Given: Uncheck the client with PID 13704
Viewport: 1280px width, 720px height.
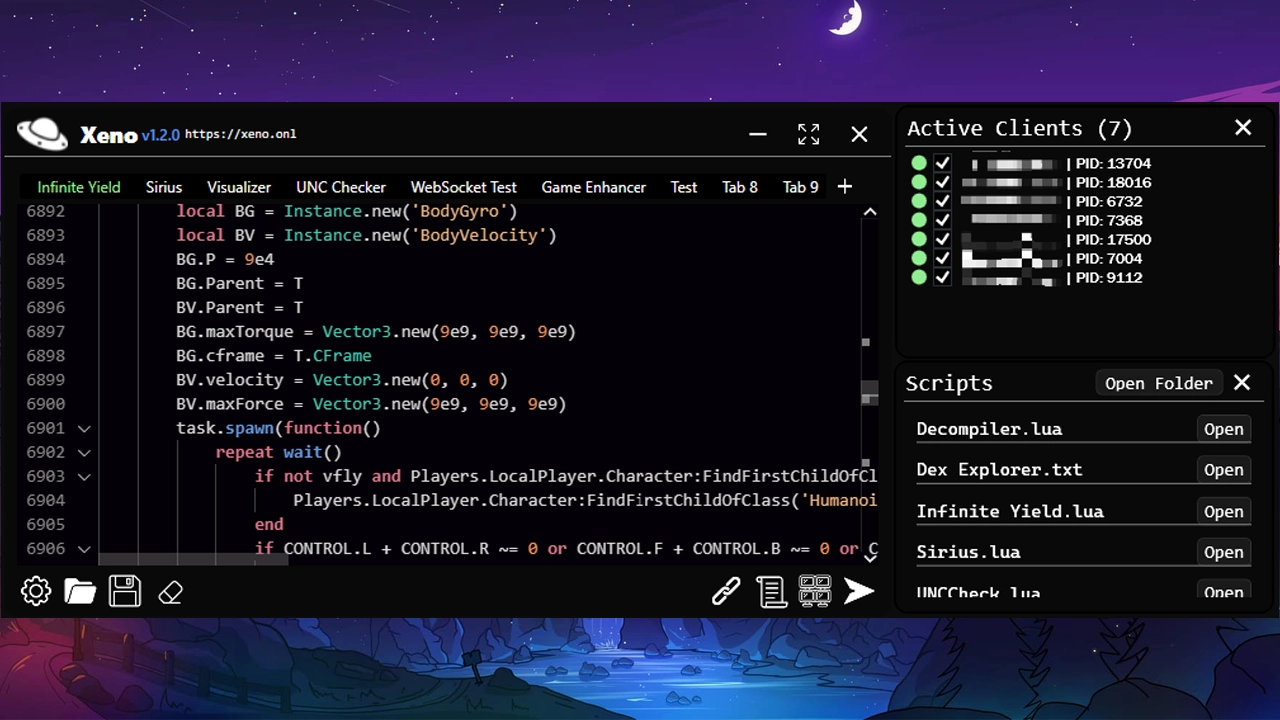Looking at the screenshot, I should tap(942, 163).
